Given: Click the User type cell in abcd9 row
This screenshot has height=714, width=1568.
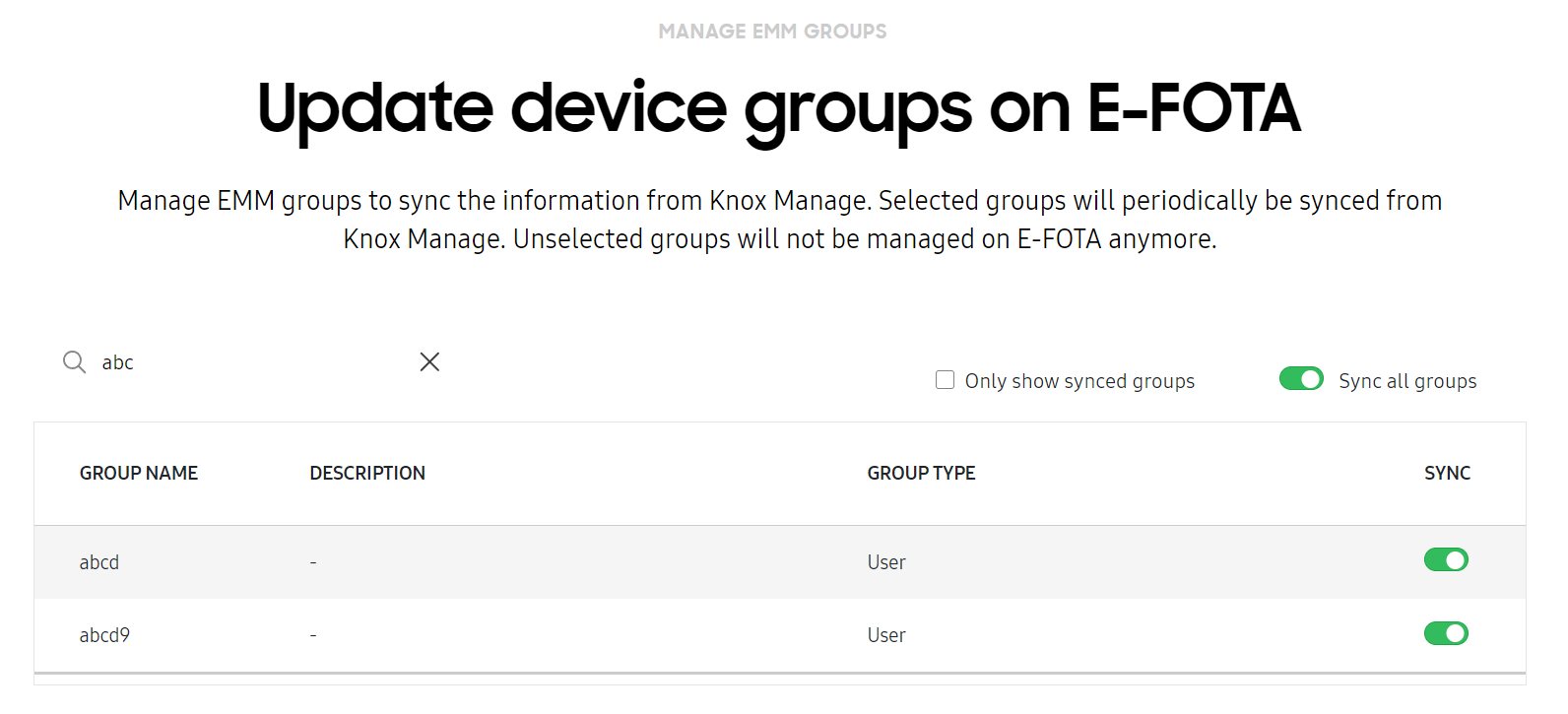Looking at the screenshot, I should tap(886, 635).
